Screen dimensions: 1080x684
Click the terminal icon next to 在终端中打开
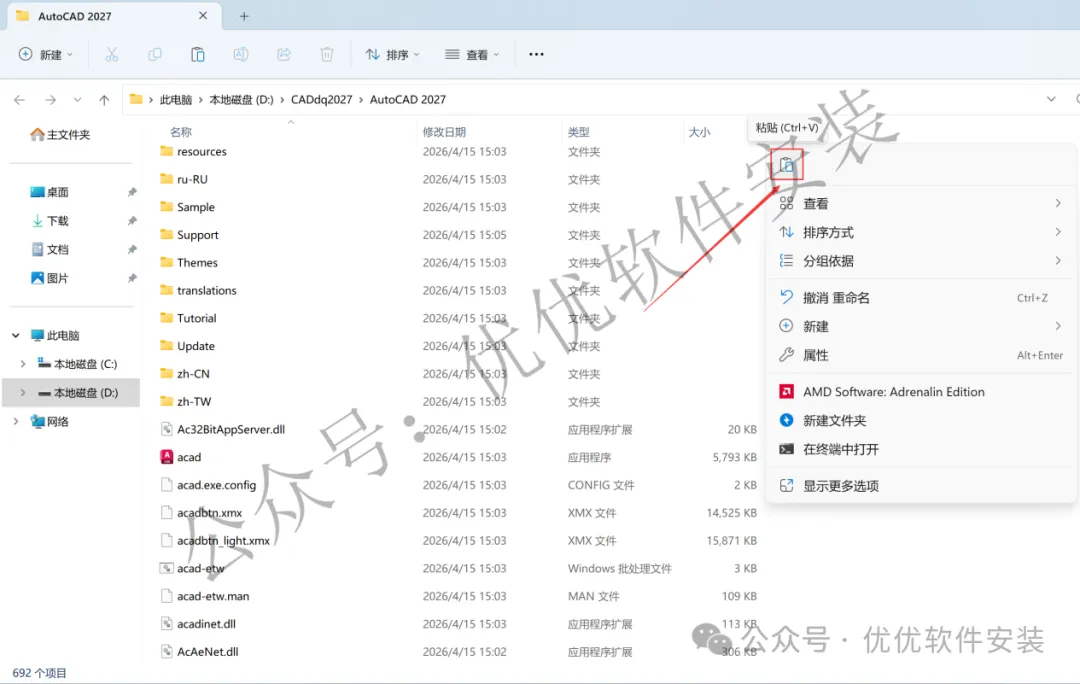786,449
